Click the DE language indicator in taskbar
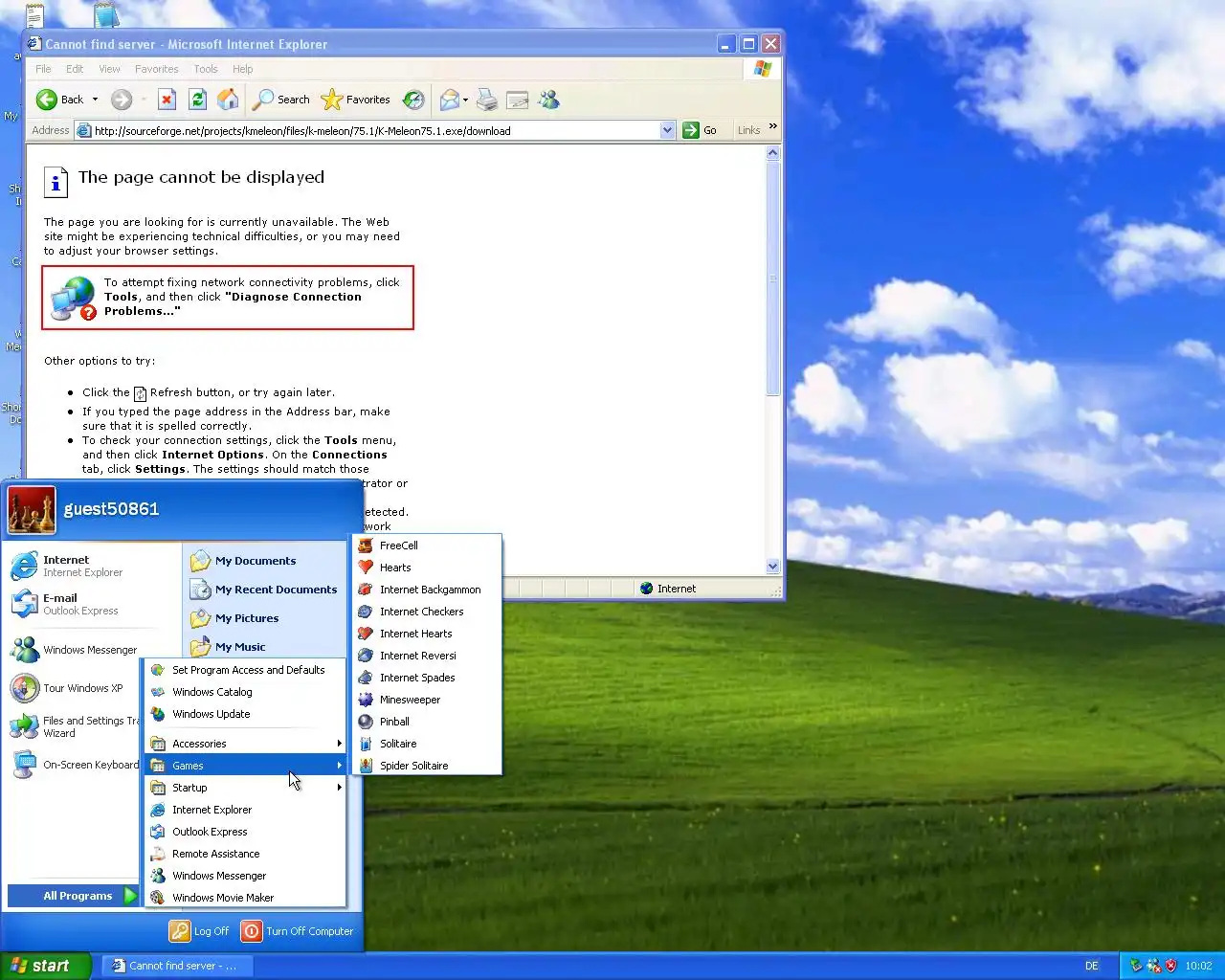Image resolution: width=1225 pixels, height=980 pixels. click(1092, 966)
